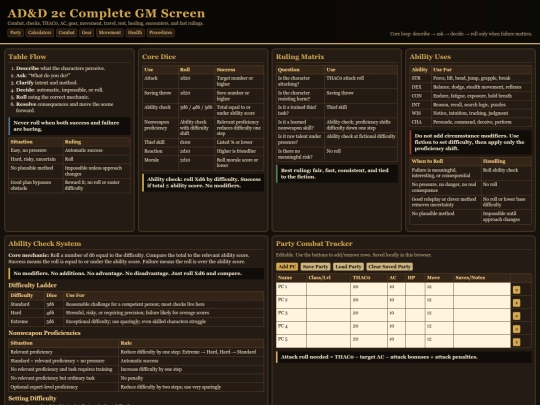Click the 'Roll ability check' handling cell

pyautogui.click(x=506, y=173)
